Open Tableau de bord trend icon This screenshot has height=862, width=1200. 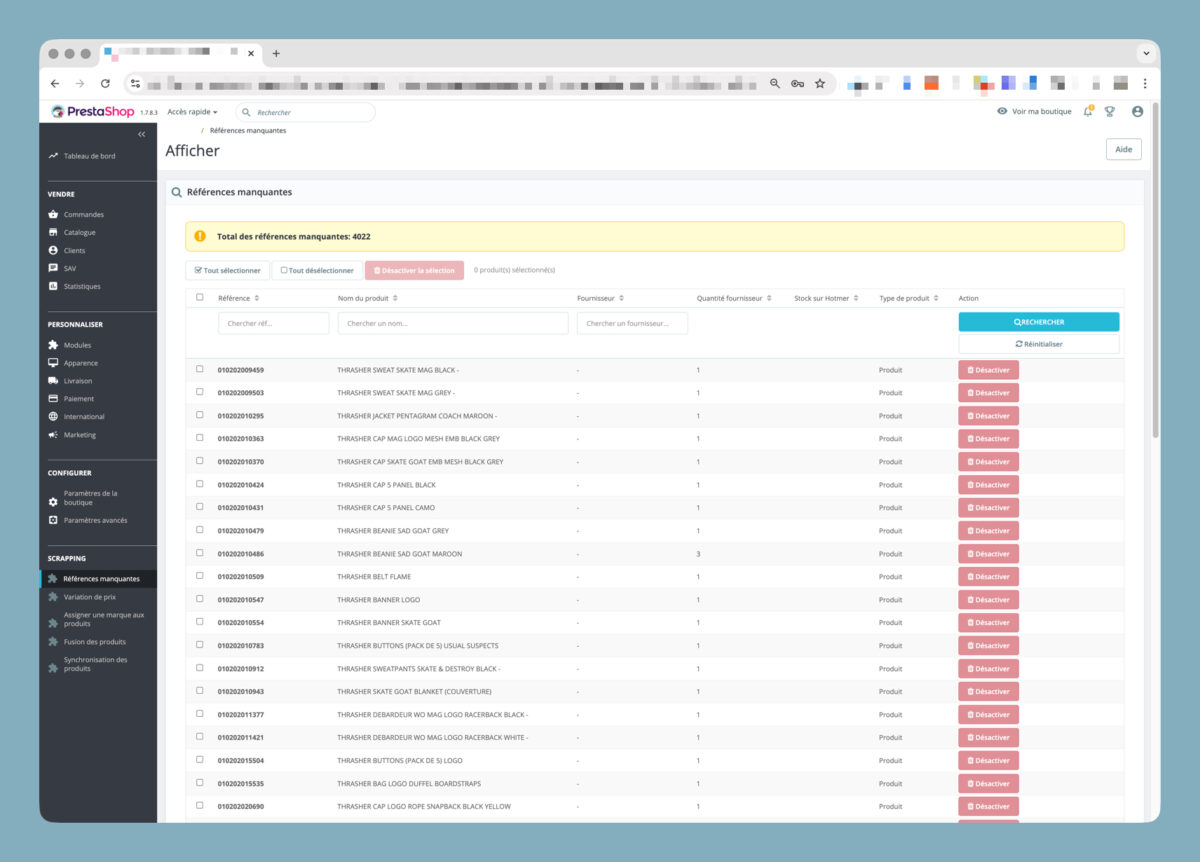tap(53, 156)
